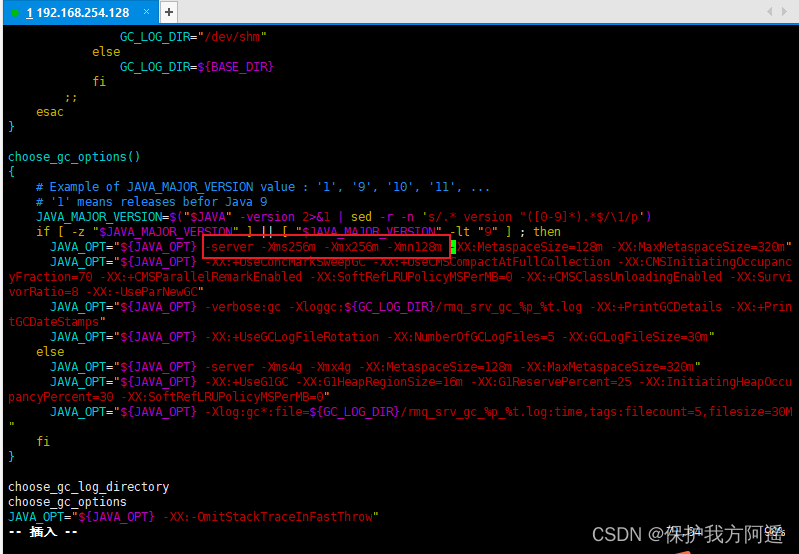Go to next tab with right arrow
This screenshot has width=799, height=554.
pos(784,12)
